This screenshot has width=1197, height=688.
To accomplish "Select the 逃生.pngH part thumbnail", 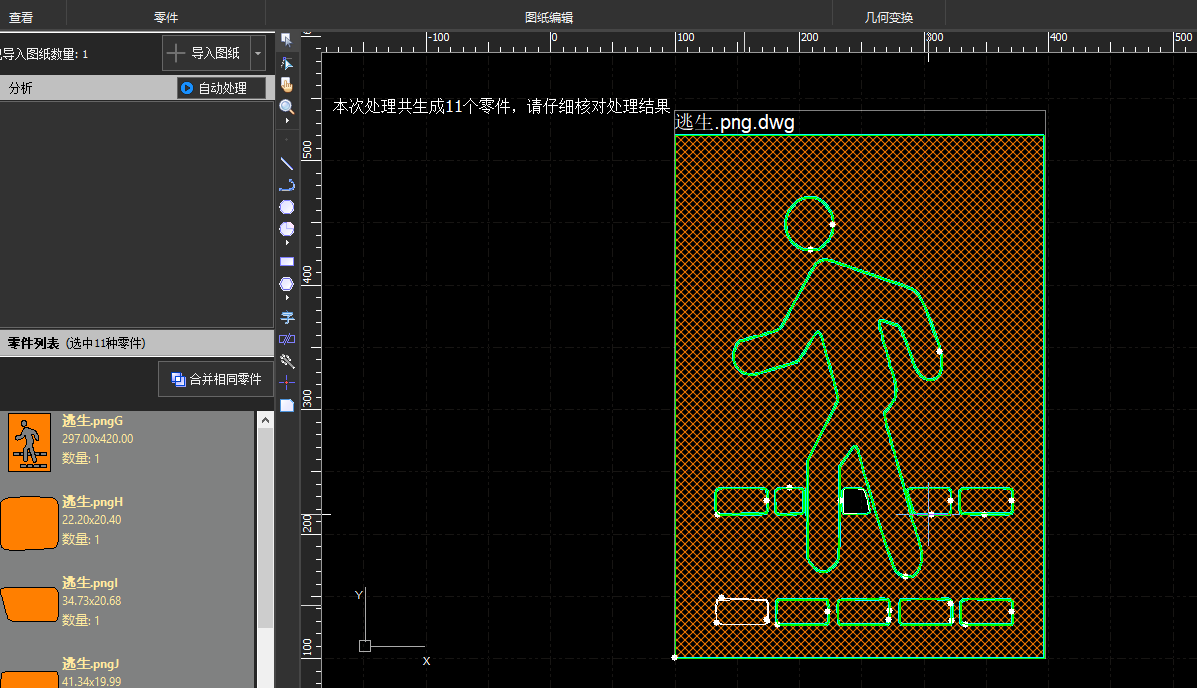I will pos(29,523).
